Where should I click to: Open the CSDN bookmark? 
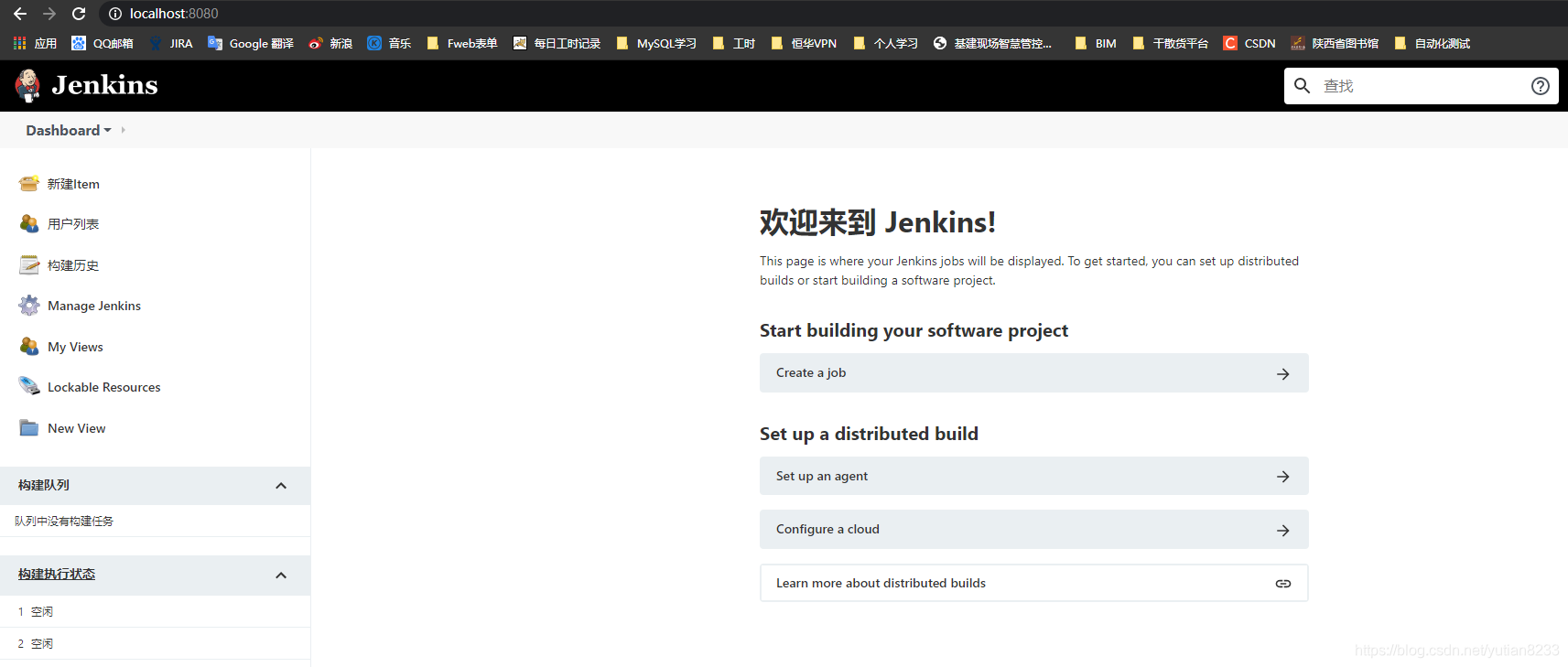(1249, 43)
